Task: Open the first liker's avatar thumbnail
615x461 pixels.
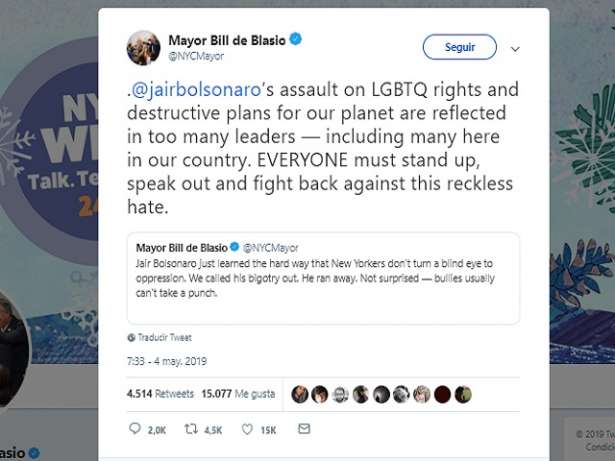Action: point(300,394)
